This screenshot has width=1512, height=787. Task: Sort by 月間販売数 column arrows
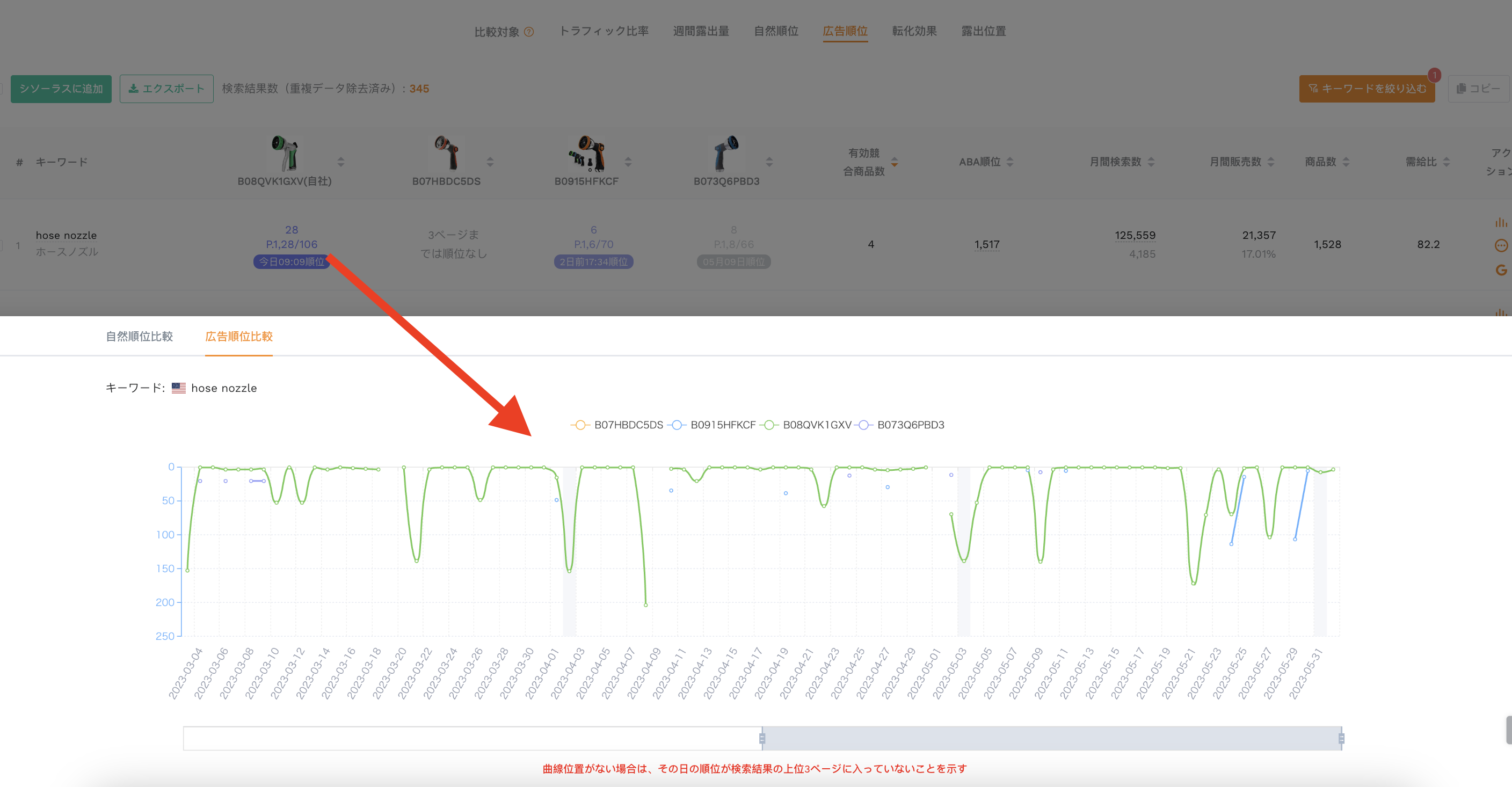tap(1271, 162)
